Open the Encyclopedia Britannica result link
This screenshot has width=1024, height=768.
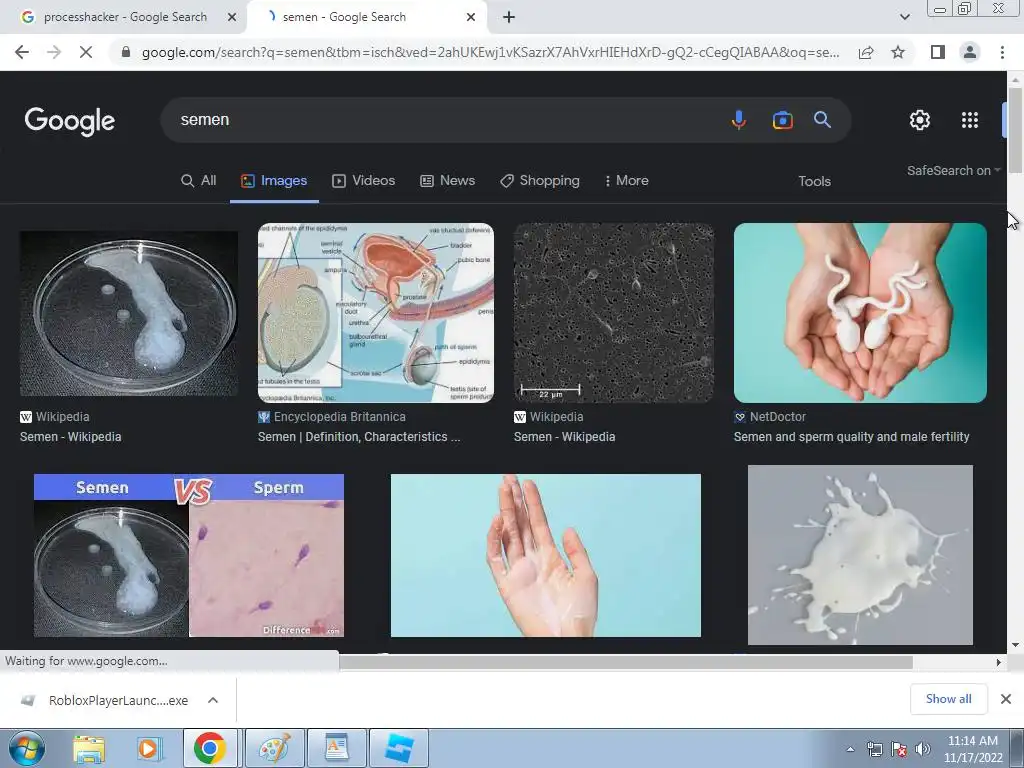tap(359, 437)
